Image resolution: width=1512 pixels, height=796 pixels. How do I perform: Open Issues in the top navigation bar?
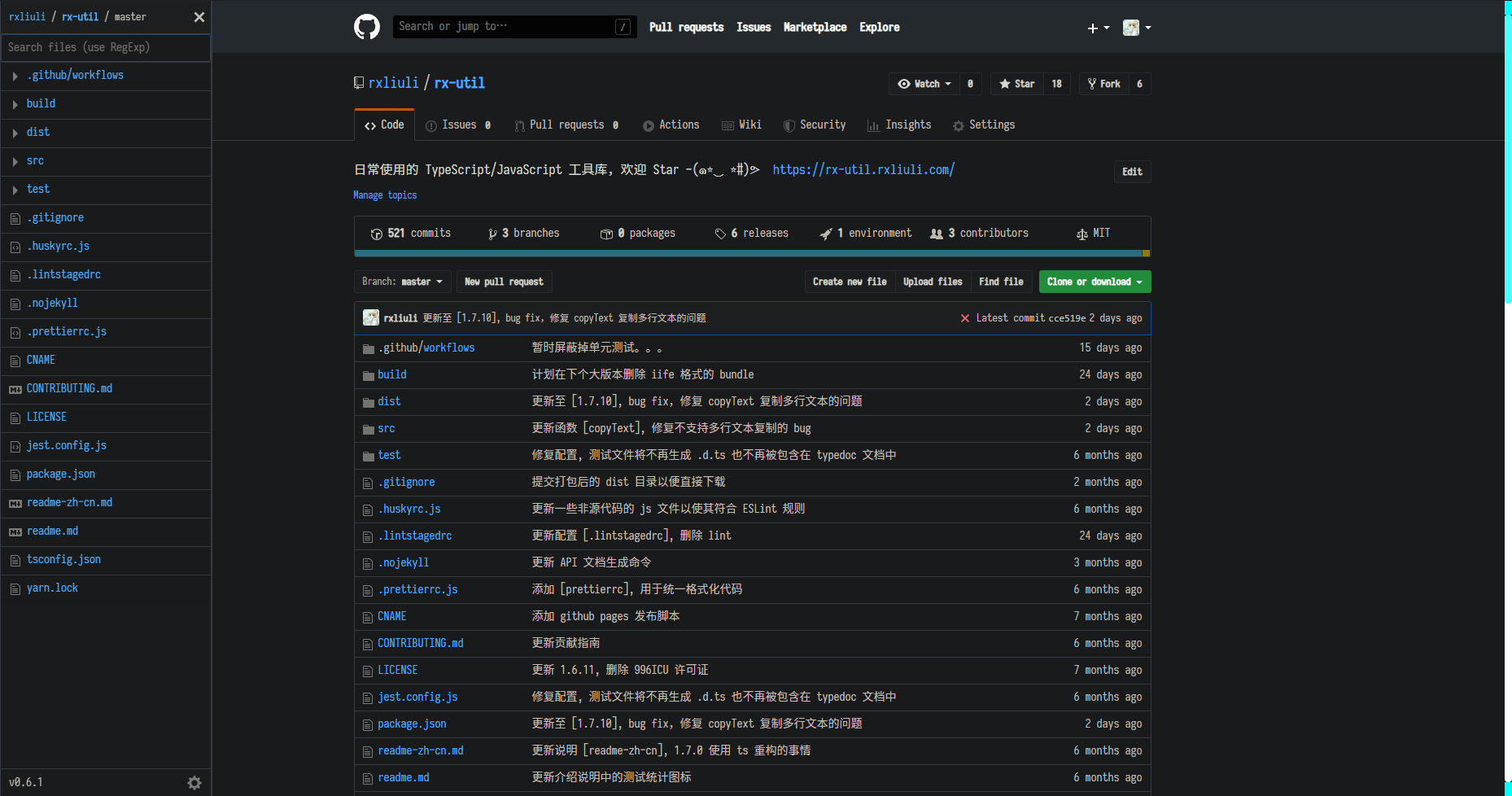click(754, 28)
